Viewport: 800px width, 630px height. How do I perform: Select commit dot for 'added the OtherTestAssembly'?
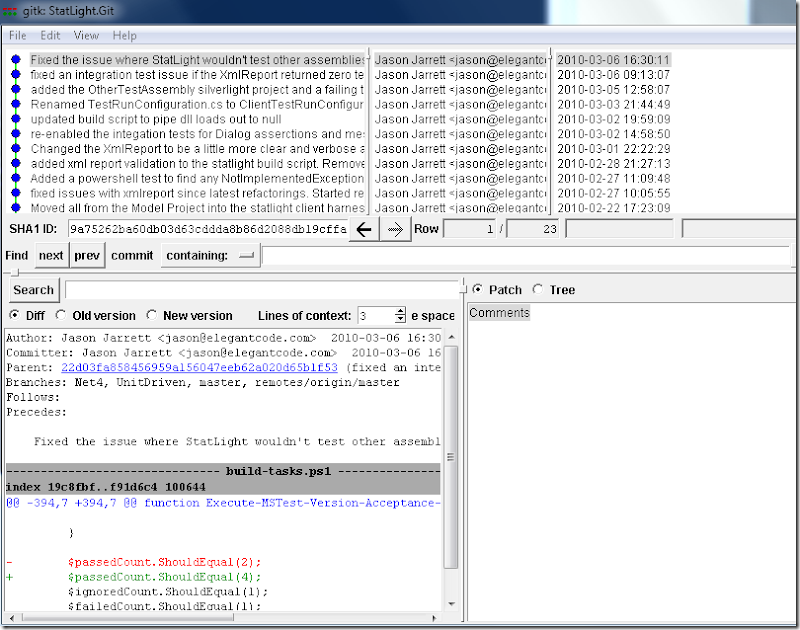coord(16,89)
